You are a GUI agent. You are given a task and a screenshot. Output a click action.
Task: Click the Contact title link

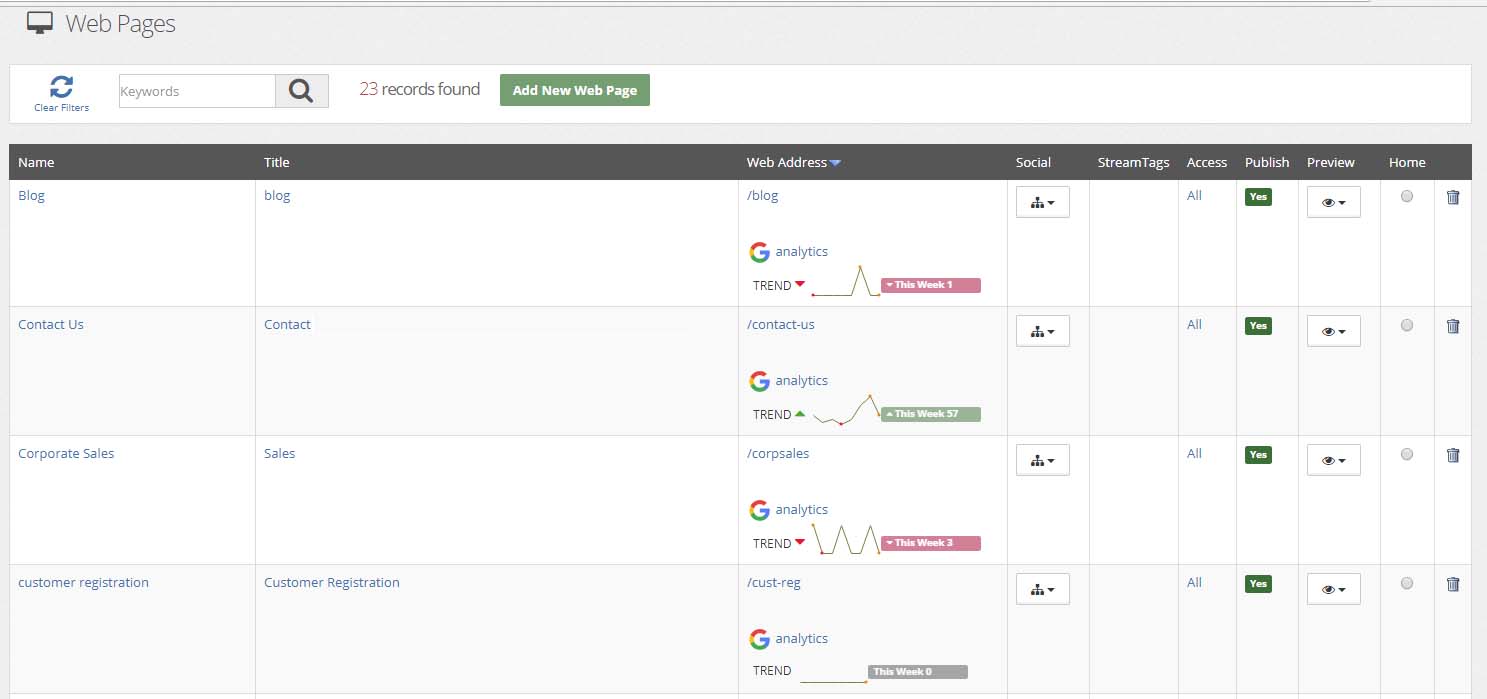tap(288, 324)
